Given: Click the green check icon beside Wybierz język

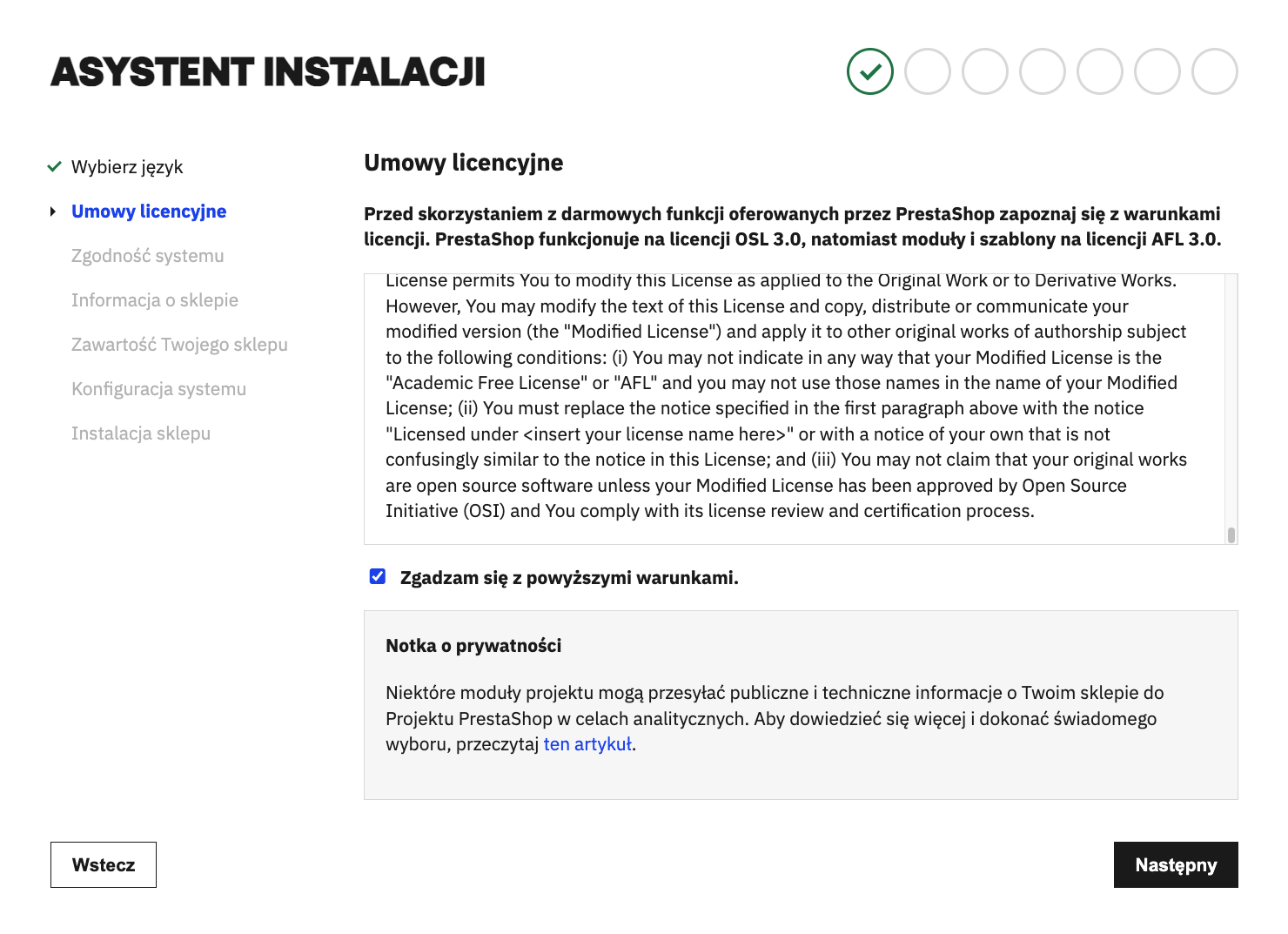Looking at the screenshot, I should tap(54, 166).
